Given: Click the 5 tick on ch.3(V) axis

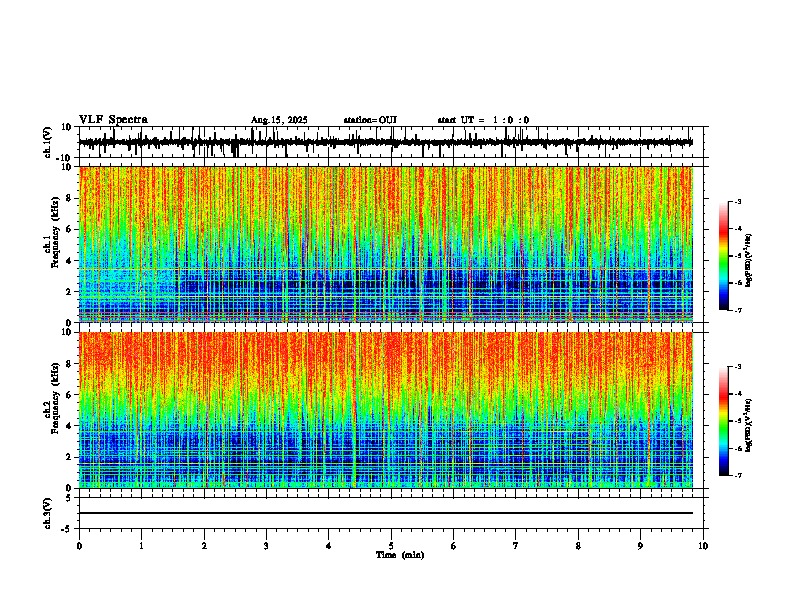Looking at the screenshot, I should [69, 498].
